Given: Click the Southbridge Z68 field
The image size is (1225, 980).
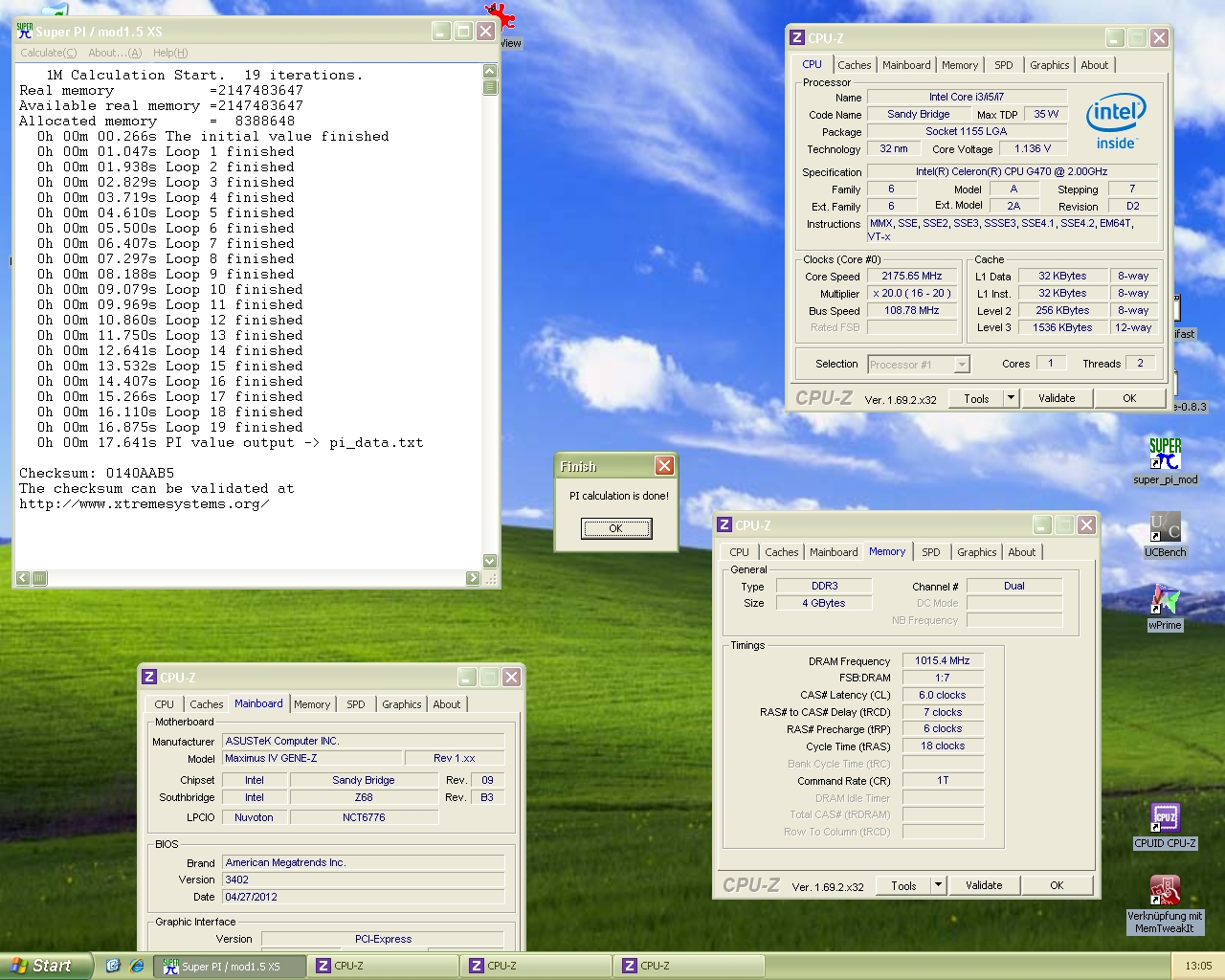Looking at the screenshot, I should click(x=364, y=797).
